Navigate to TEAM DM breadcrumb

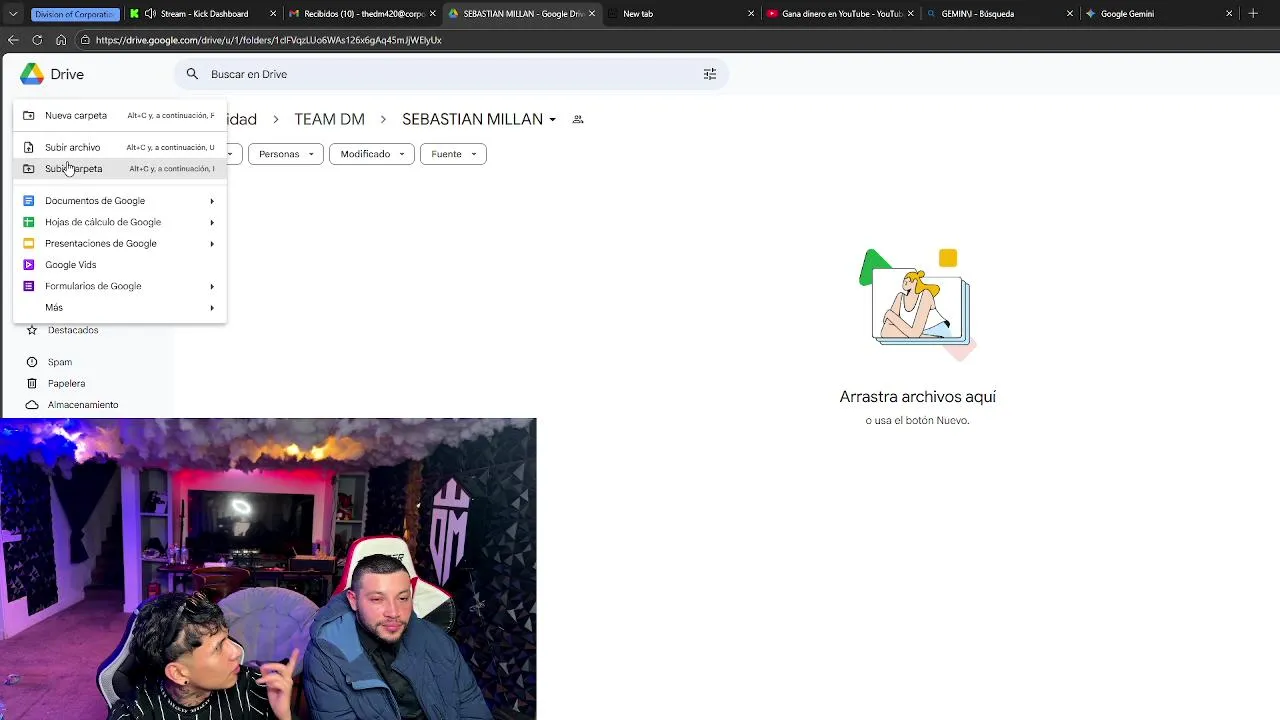pyautogui.click(x=329, y=119)
